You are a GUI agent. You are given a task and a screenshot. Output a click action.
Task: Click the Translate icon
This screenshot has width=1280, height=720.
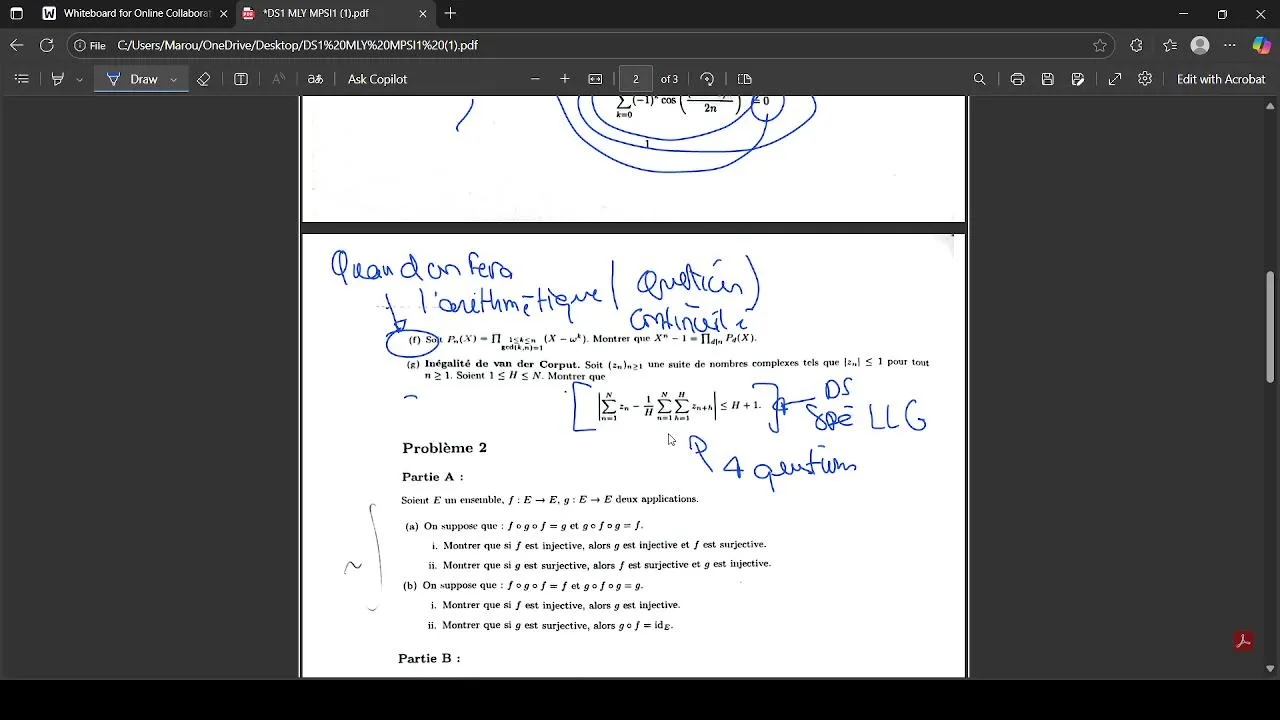point(316,79)
